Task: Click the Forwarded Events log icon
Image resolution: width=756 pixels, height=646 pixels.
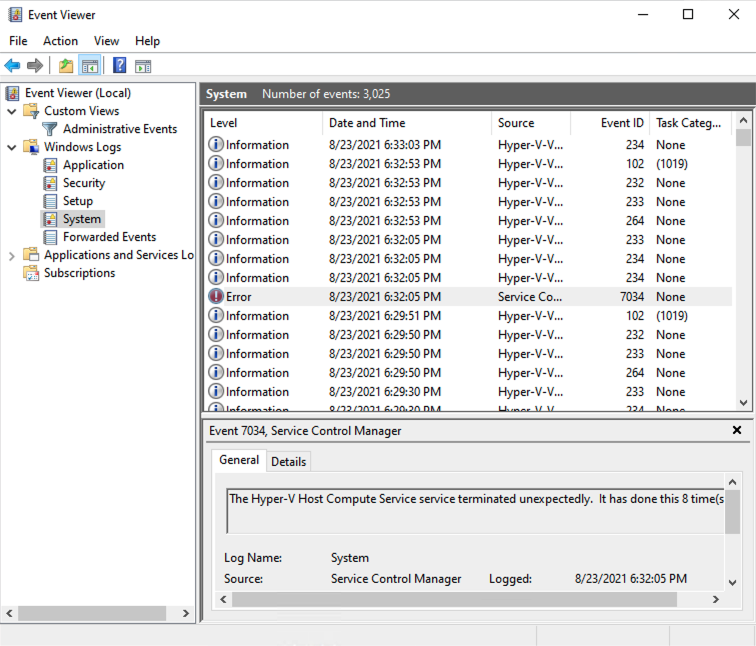Action: [50, 237]
